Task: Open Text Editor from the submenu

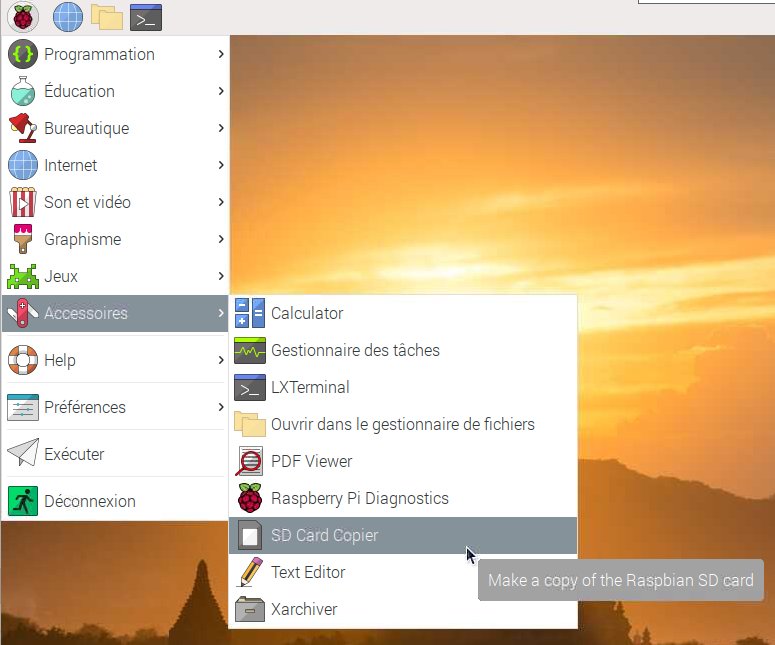Action: [403, 572]
